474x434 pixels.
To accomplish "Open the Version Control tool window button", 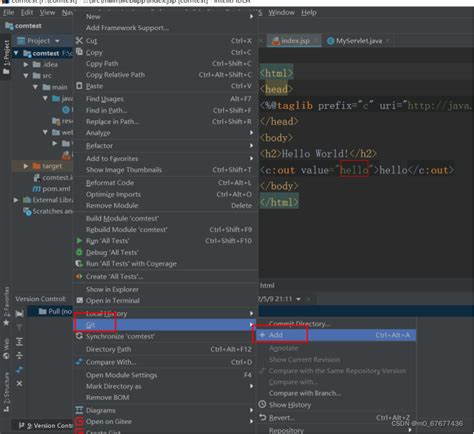I will pos(45,425).
